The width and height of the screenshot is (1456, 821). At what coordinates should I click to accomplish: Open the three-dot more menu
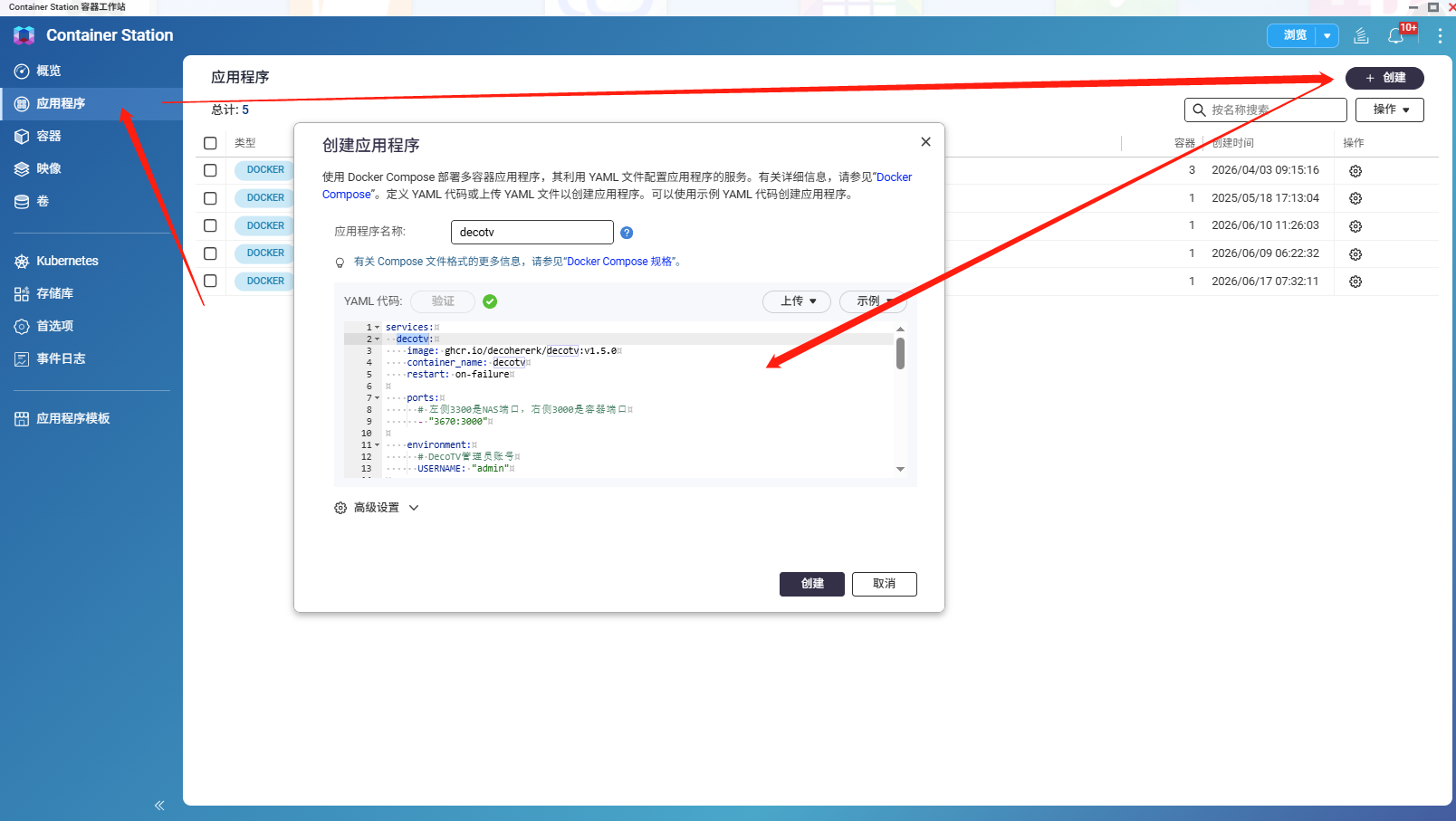pyautogui.click(x=1440, y=35)
